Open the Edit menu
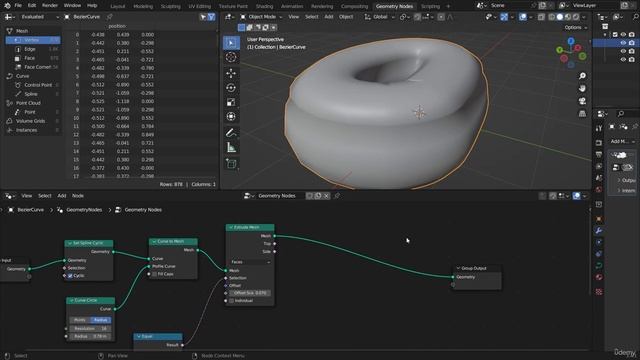Image resolution: width=640 pixels, height=360 pixels. 32,6
